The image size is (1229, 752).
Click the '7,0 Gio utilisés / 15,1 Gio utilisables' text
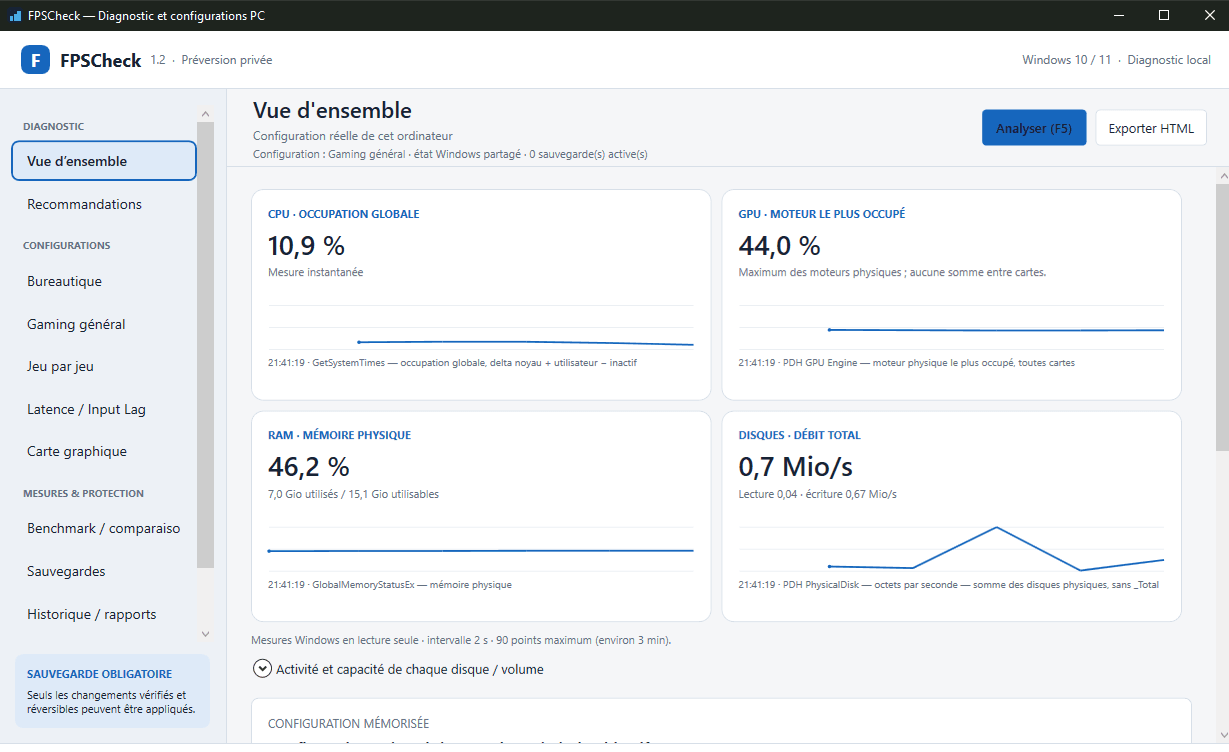(353, 494)
